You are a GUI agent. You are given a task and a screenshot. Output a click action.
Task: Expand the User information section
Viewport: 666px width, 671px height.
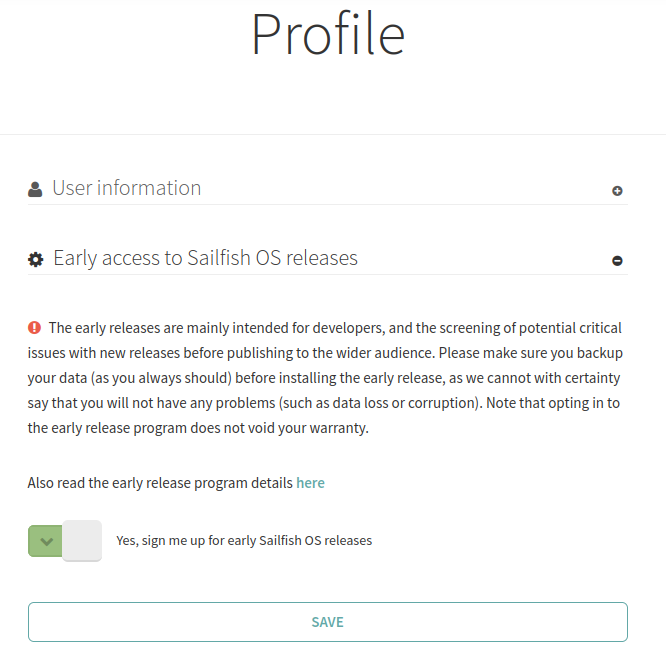point(126,188)
